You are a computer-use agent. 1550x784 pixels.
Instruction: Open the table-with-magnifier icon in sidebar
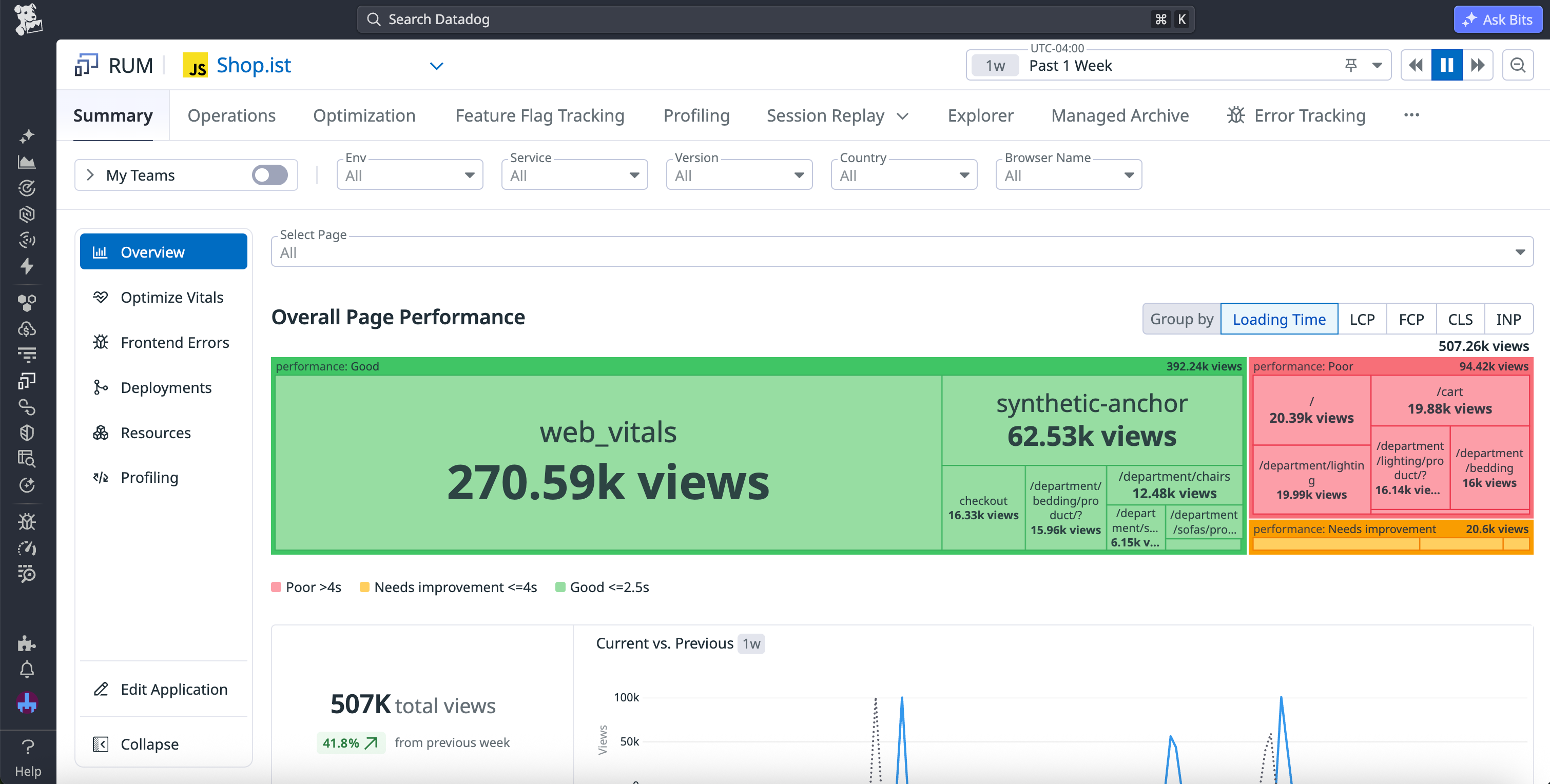27,459
